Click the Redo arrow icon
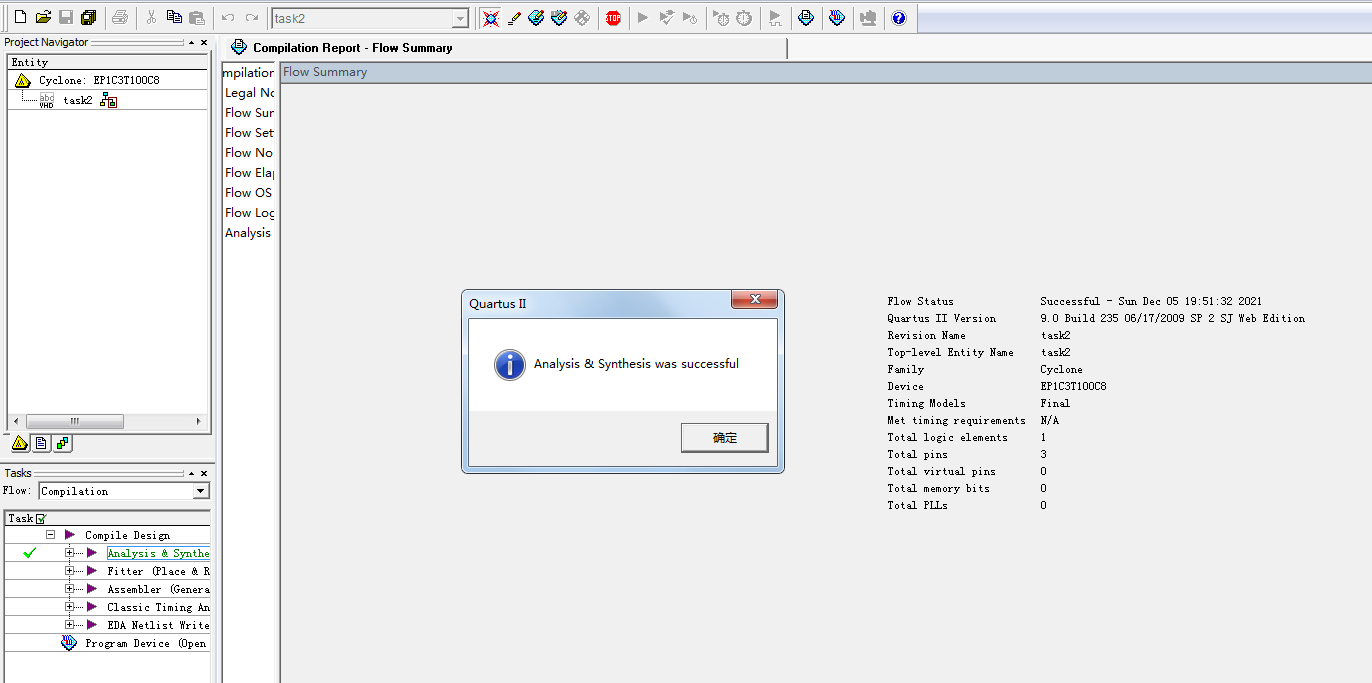This screenshot has height=683, width=1372. click(251, 18)
